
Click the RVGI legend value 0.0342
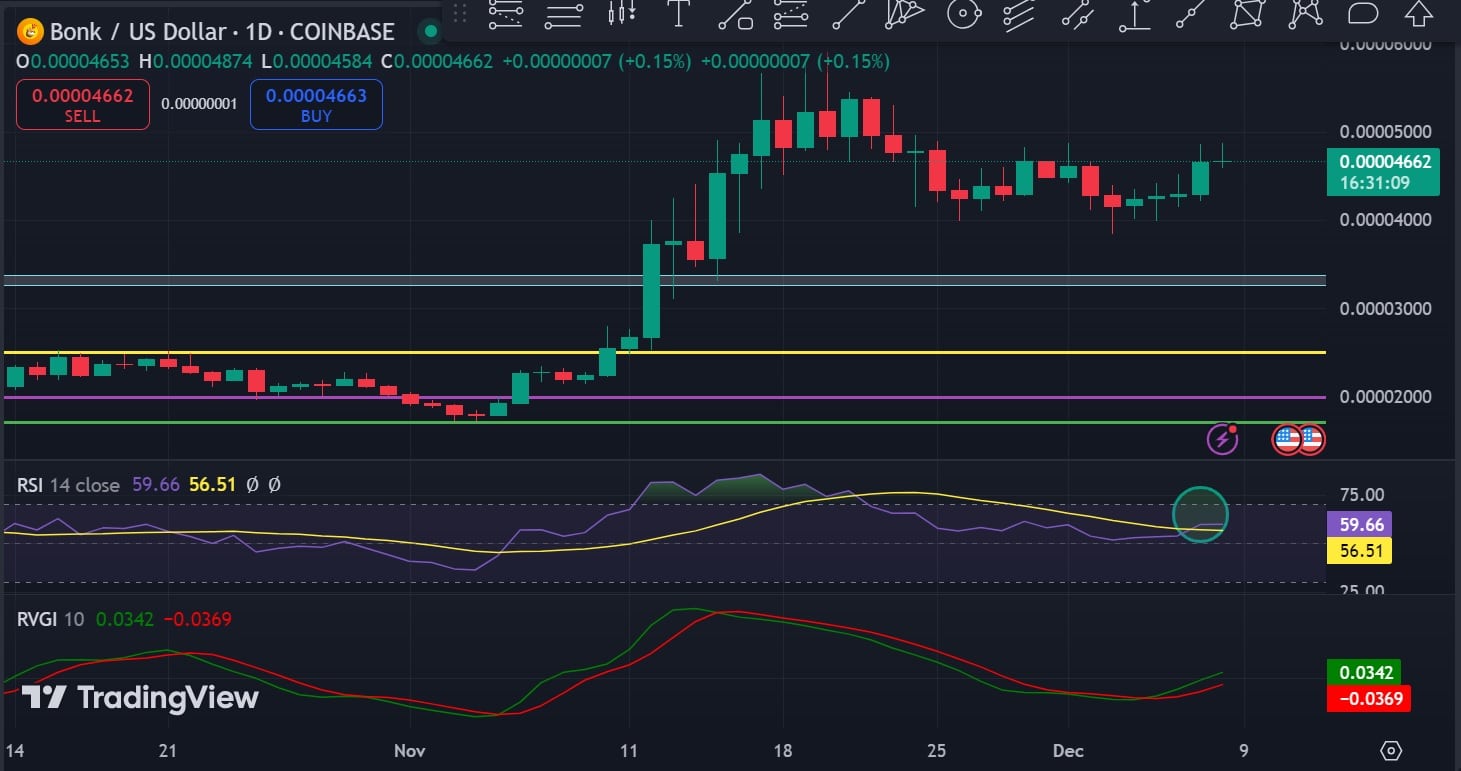125,619
